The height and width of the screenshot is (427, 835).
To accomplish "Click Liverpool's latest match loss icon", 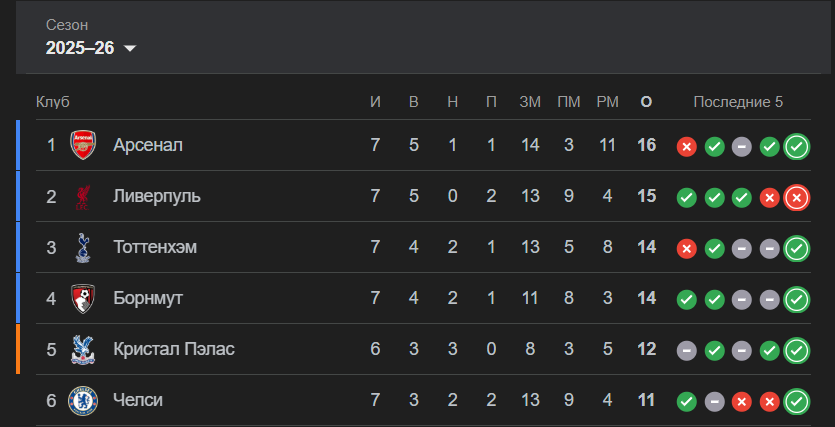I will [797, 199].
